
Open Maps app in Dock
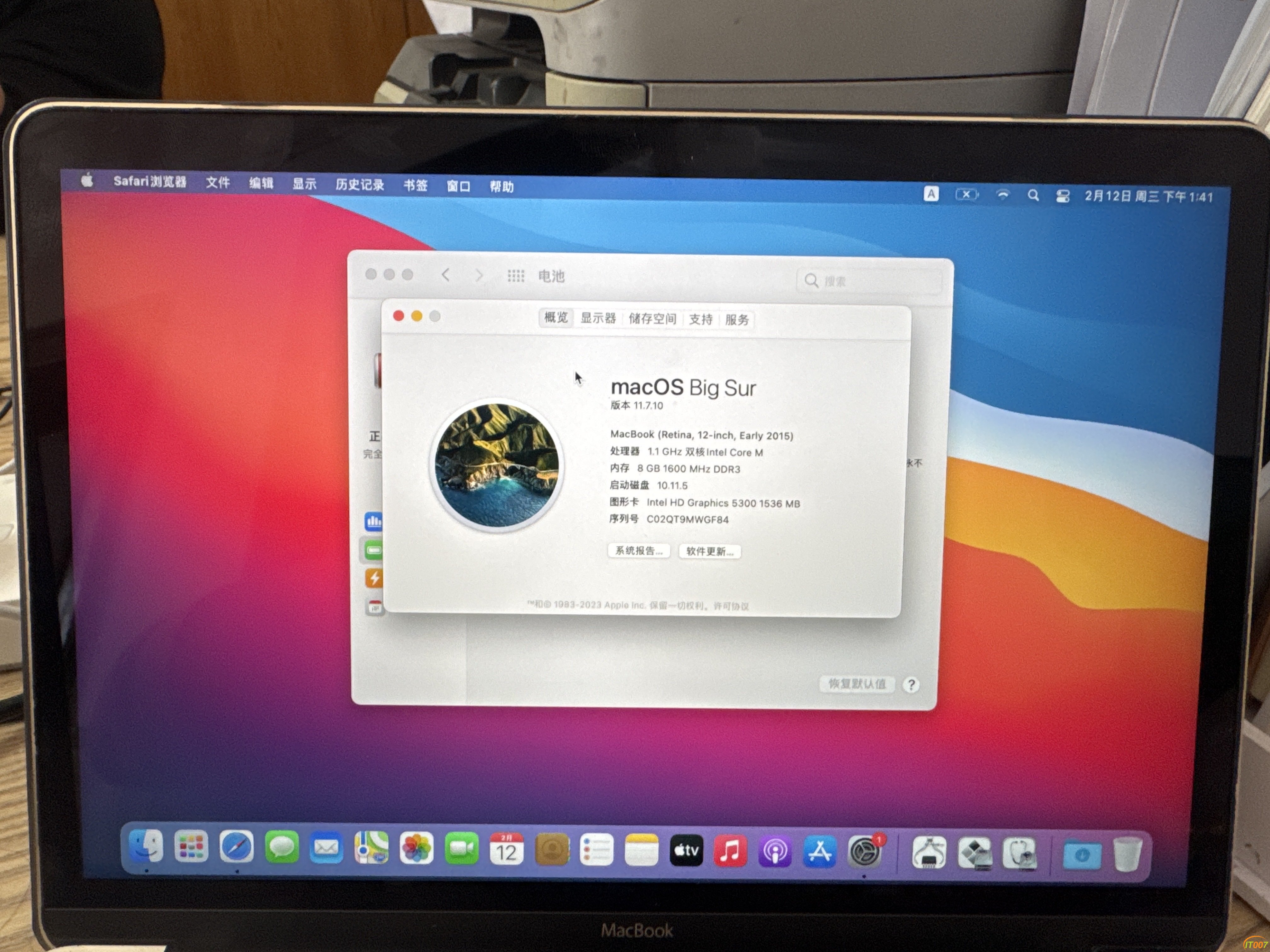[371, 848]
